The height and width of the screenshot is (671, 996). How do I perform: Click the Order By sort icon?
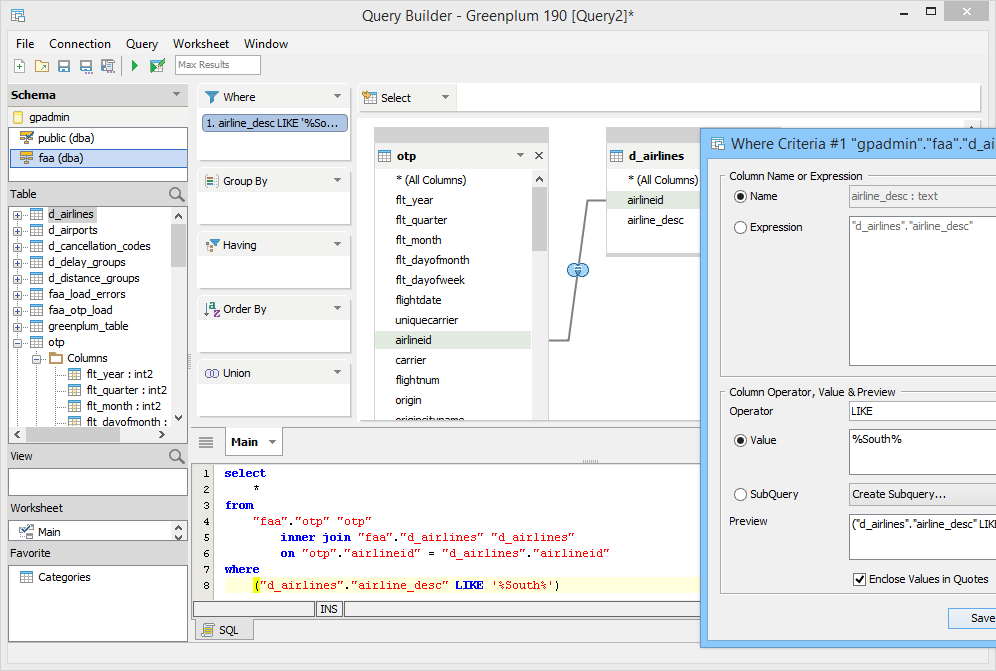212,309
